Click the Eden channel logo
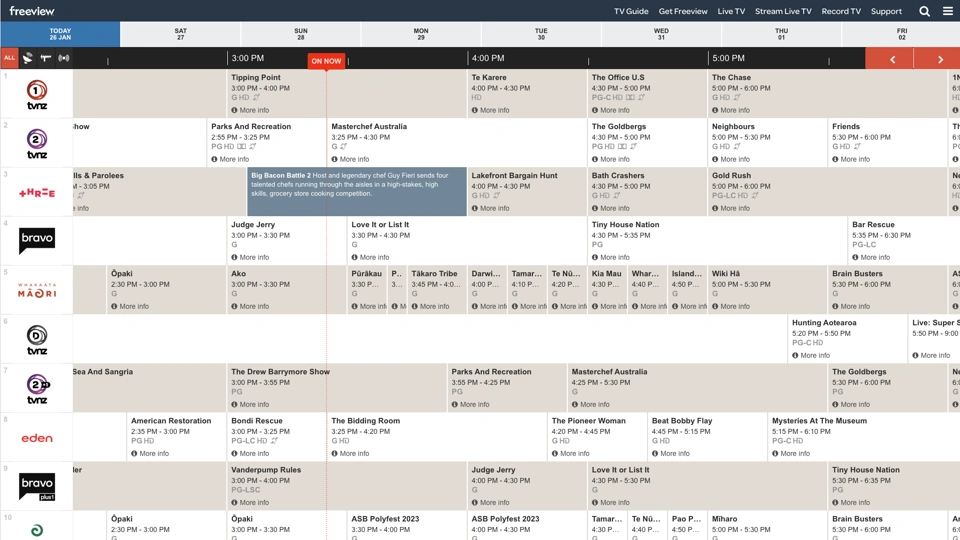 coord(37,438)
